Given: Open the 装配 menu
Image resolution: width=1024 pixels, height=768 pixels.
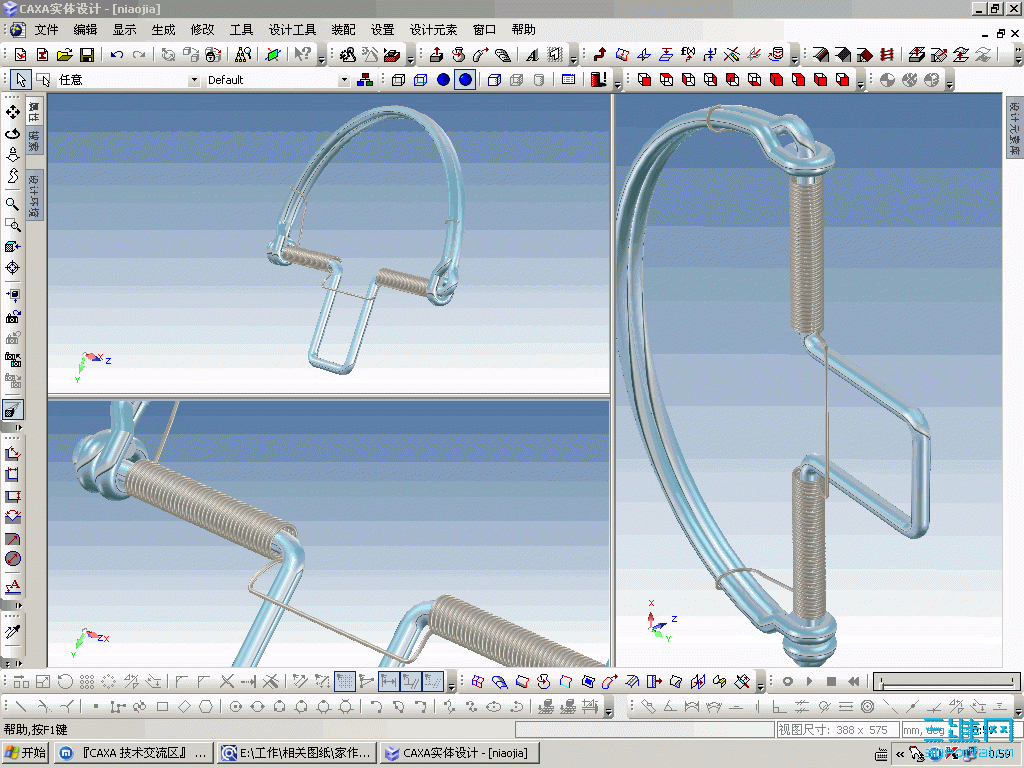Looking at the screenshot, I should tap(343, 29).
